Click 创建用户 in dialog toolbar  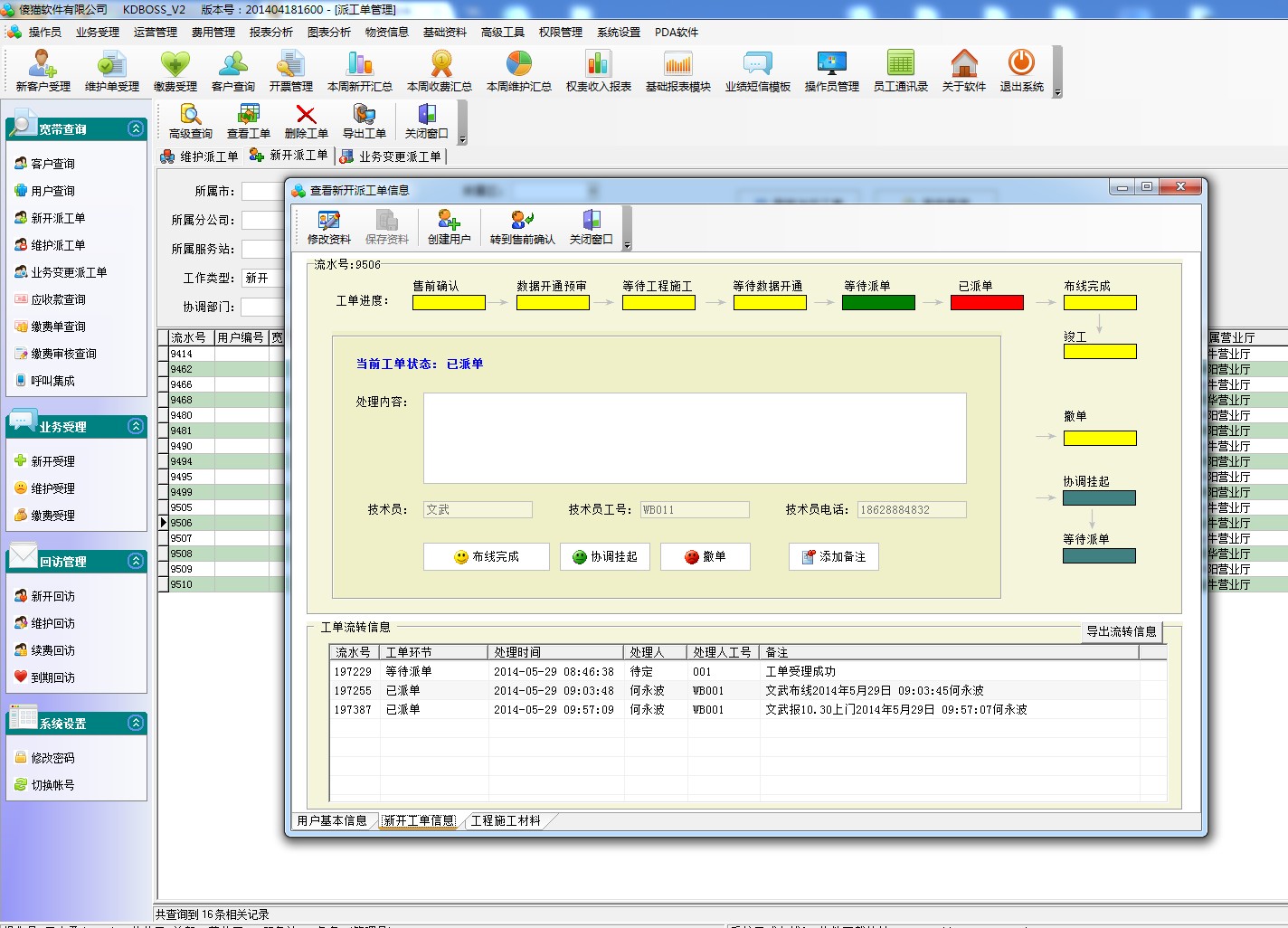(x=450, y=227)
